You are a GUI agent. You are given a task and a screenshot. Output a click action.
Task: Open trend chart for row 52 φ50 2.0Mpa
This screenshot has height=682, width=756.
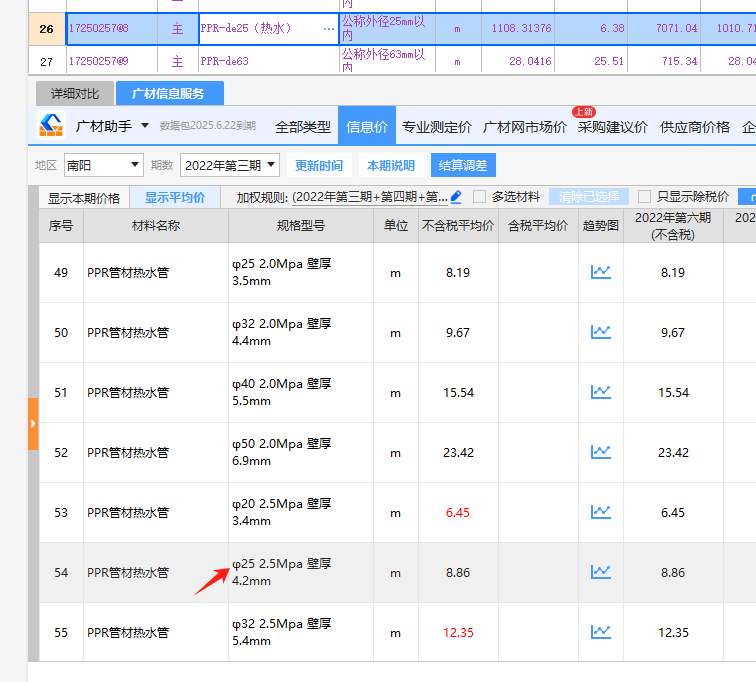coord(601,452)
